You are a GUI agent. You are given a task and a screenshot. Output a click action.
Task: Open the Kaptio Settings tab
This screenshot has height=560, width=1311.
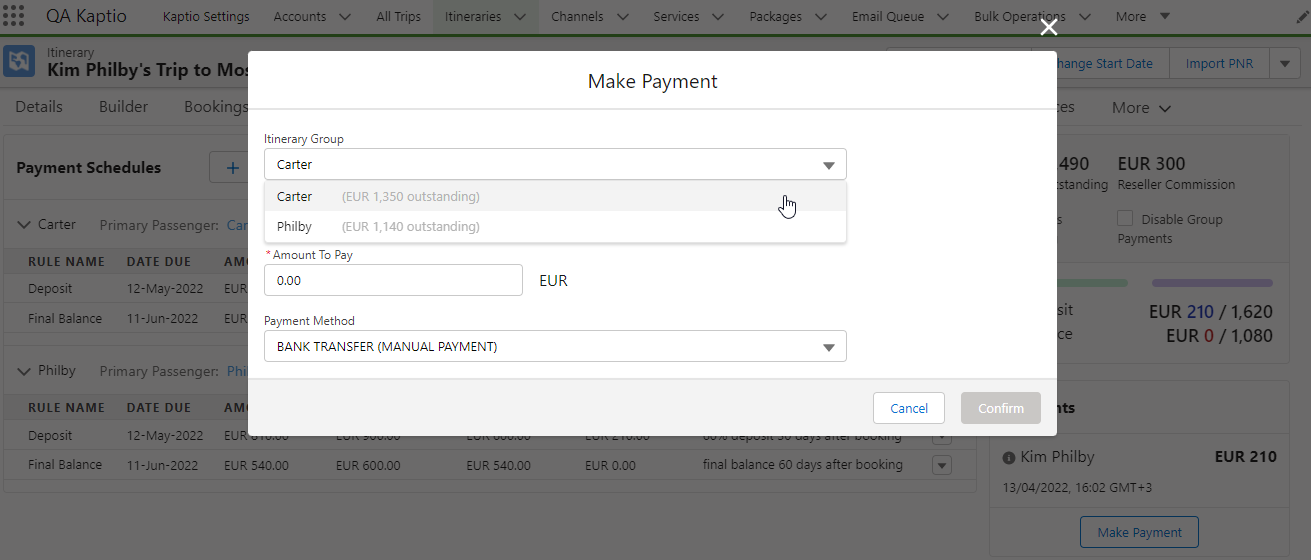pyautogui.click(x=206, y=16)
